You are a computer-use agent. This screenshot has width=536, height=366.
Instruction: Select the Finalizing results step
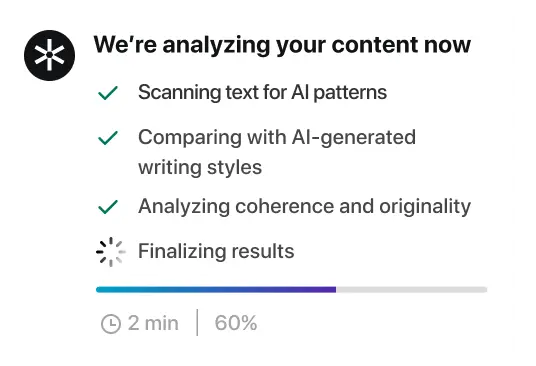click(x=216, y=252)
